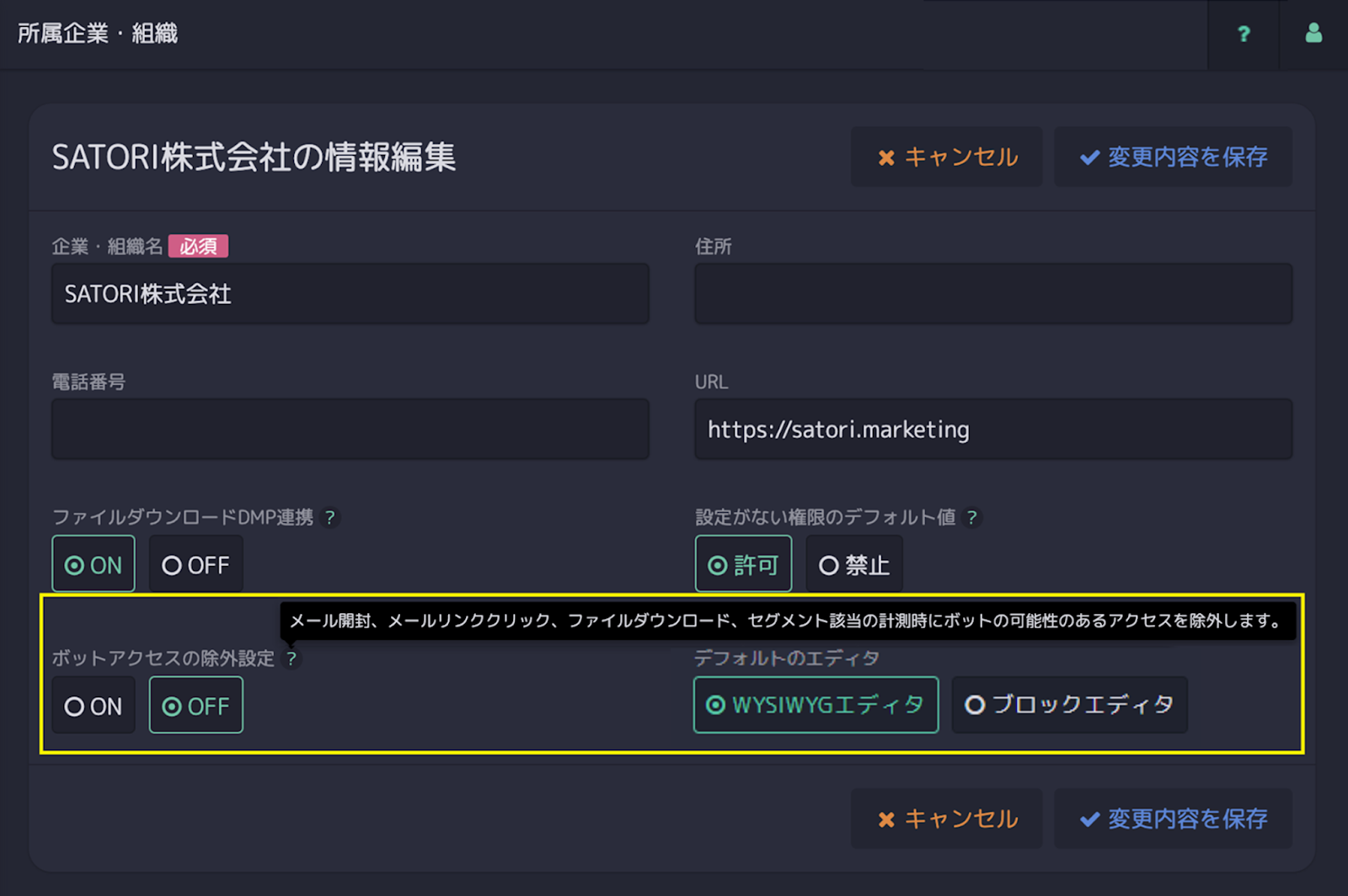Click the top キャンセル button
The height and width of the screenshot is (896, 1348).
click(947, 157)
